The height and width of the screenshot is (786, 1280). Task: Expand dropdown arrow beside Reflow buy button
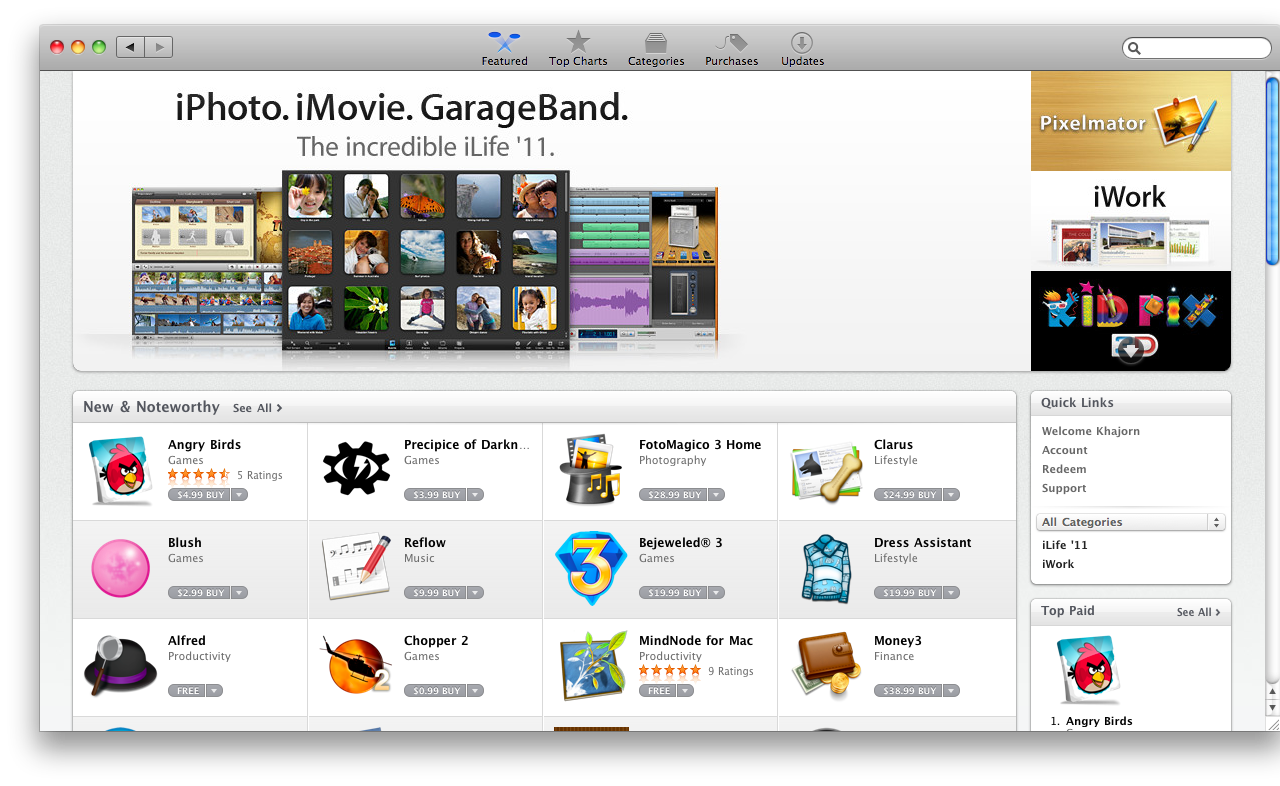(x=475, y=593)
